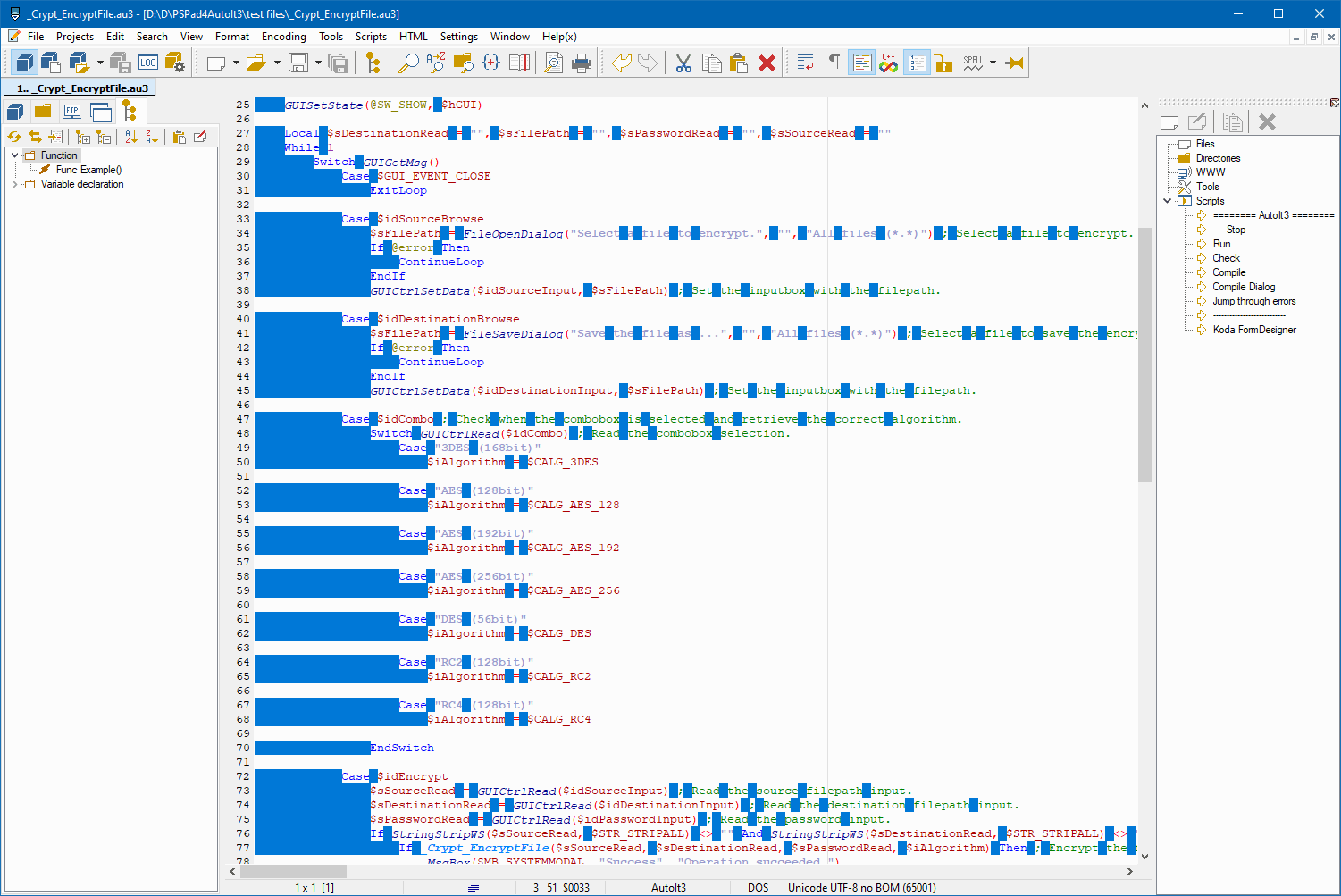Open the SPELL check dropdown arrow
The height and width of the screenshot is (896, 1341).
993,63
